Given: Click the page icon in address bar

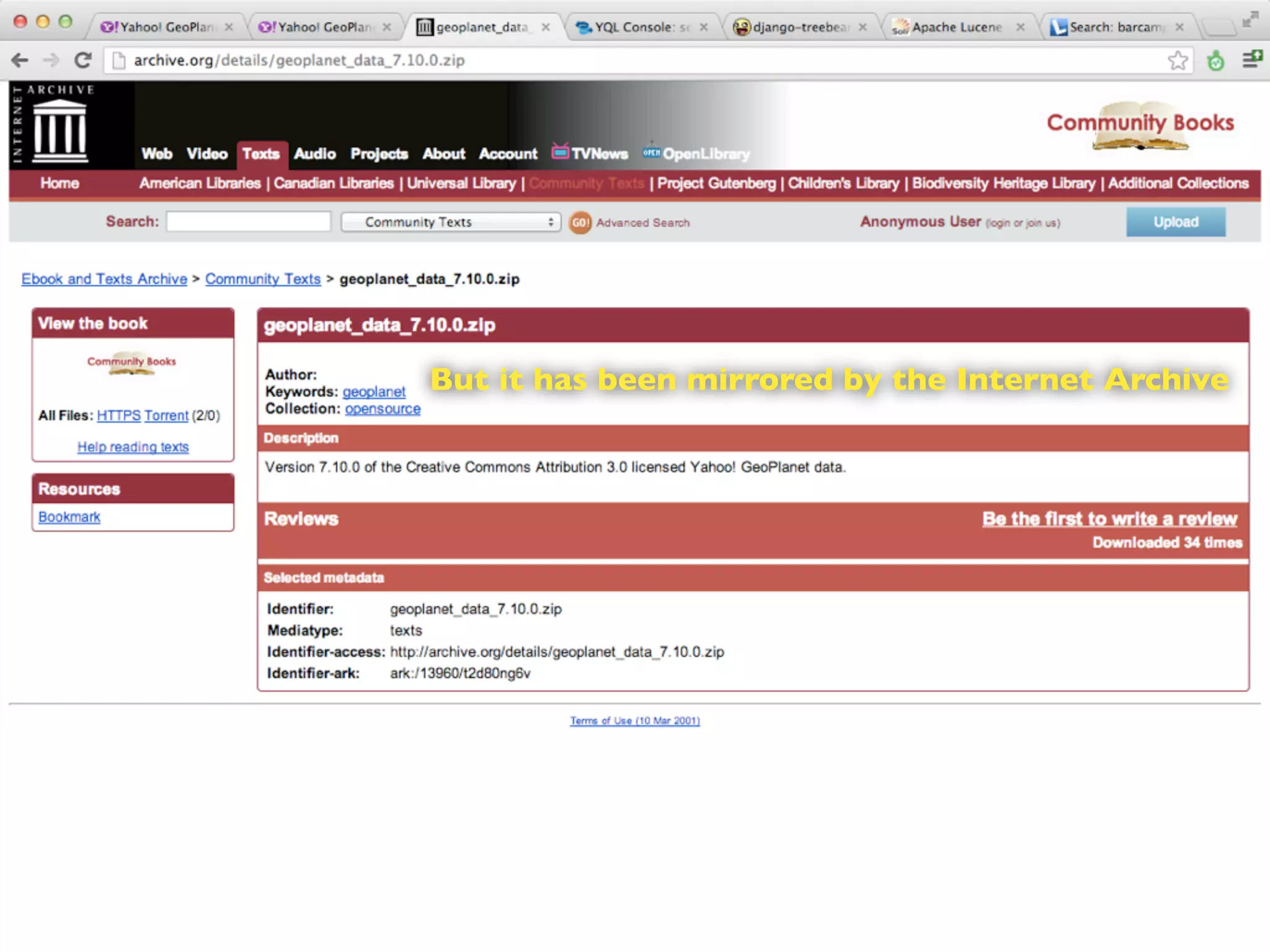Looking at the screenshot, I should (x=118, y=60).
